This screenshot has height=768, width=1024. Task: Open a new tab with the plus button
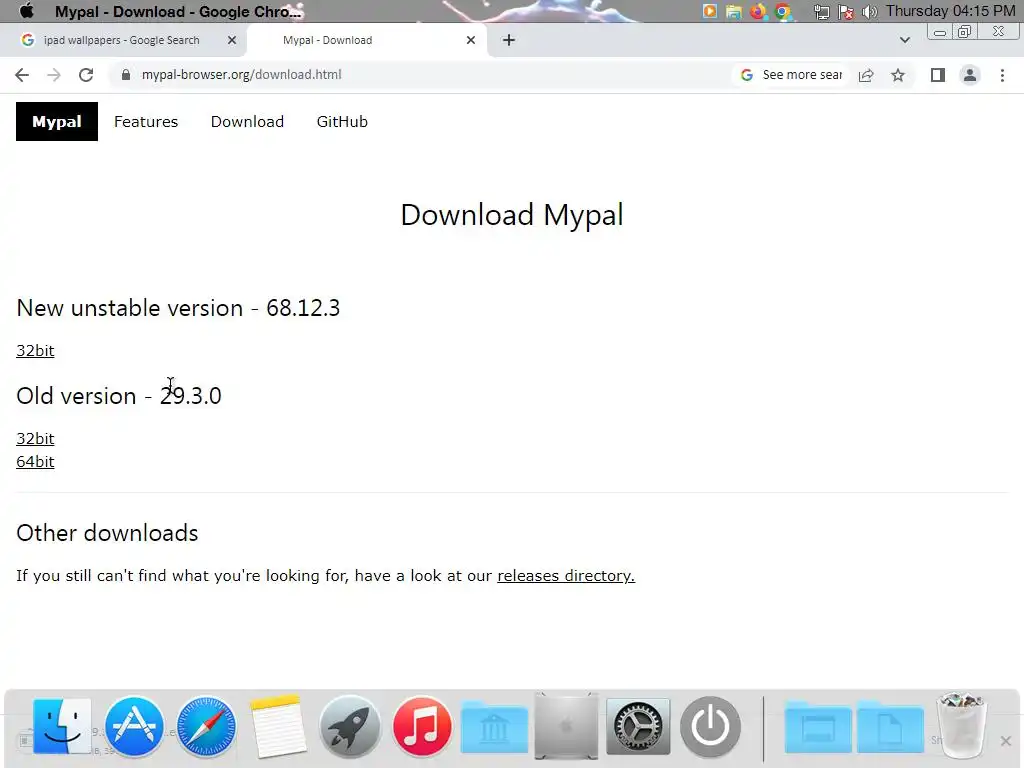tap(509, 40)
